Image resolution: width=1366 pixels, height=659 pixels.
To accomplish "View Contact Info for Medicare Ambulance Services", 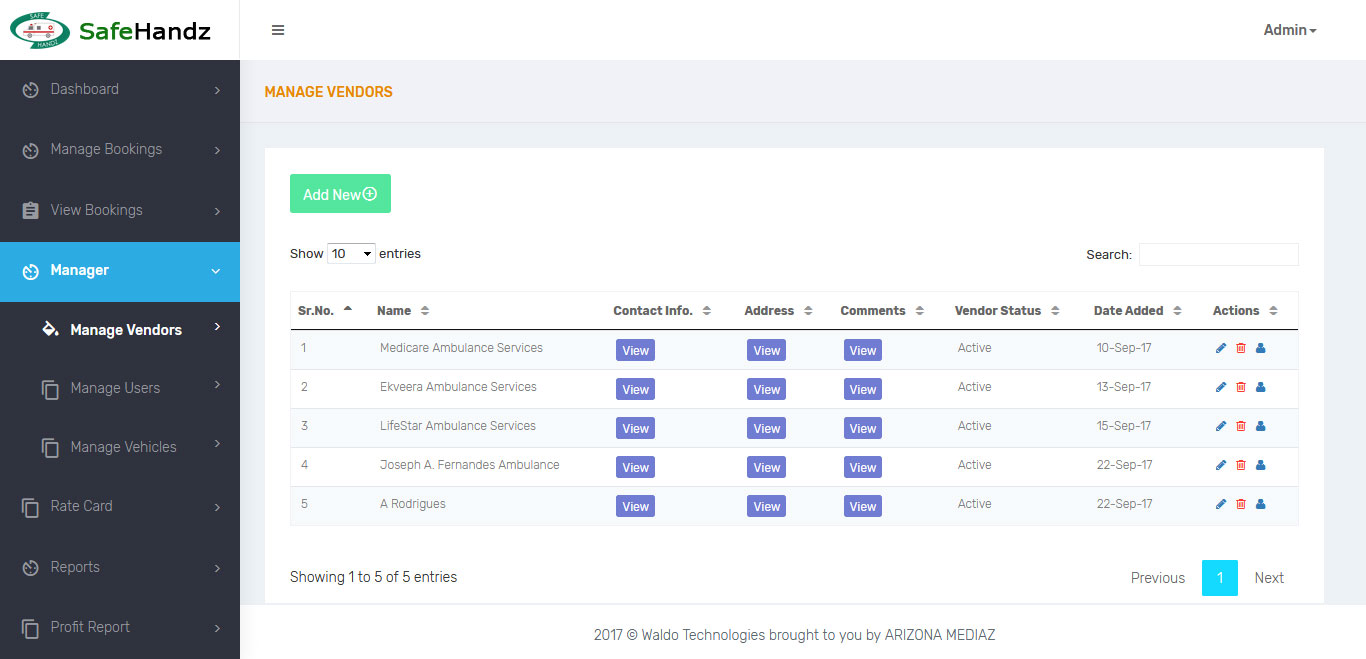I will 635,350.
